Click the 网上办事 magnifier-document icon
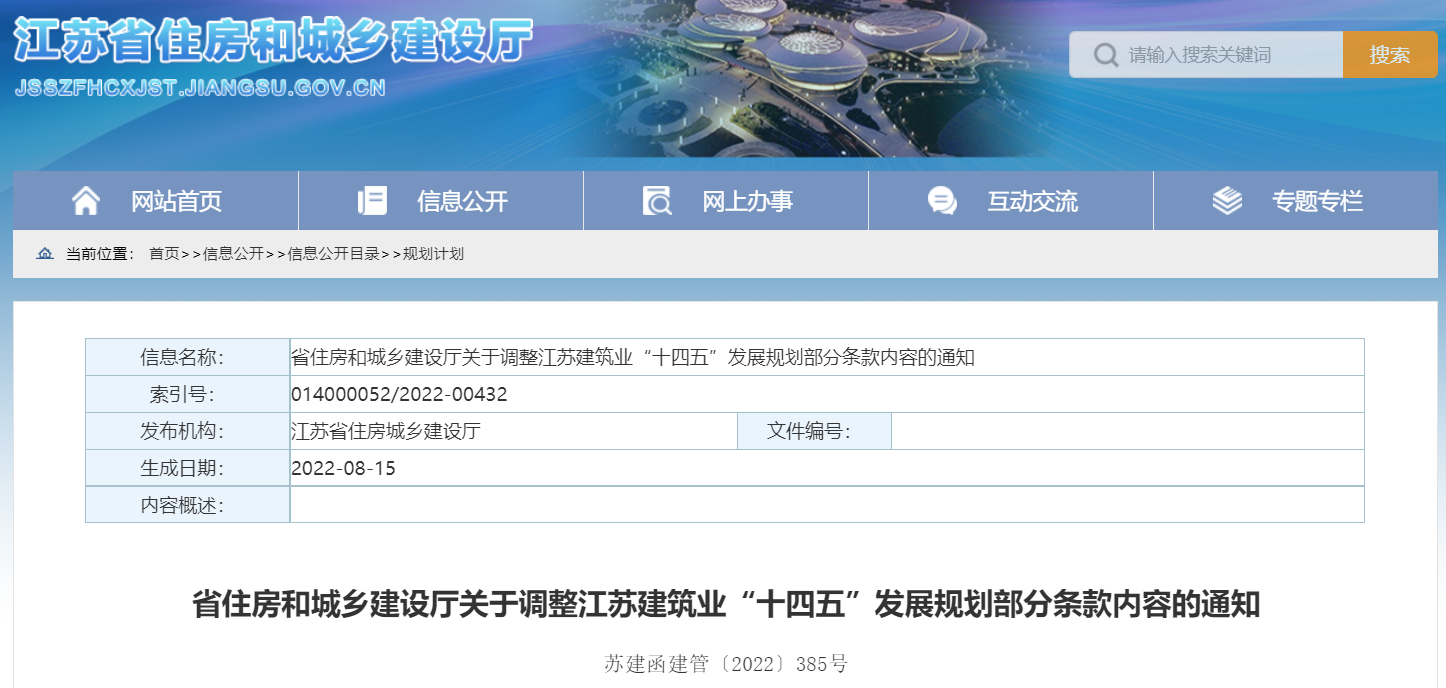This screenshot has width=1446, height=688. pos(656,200)
